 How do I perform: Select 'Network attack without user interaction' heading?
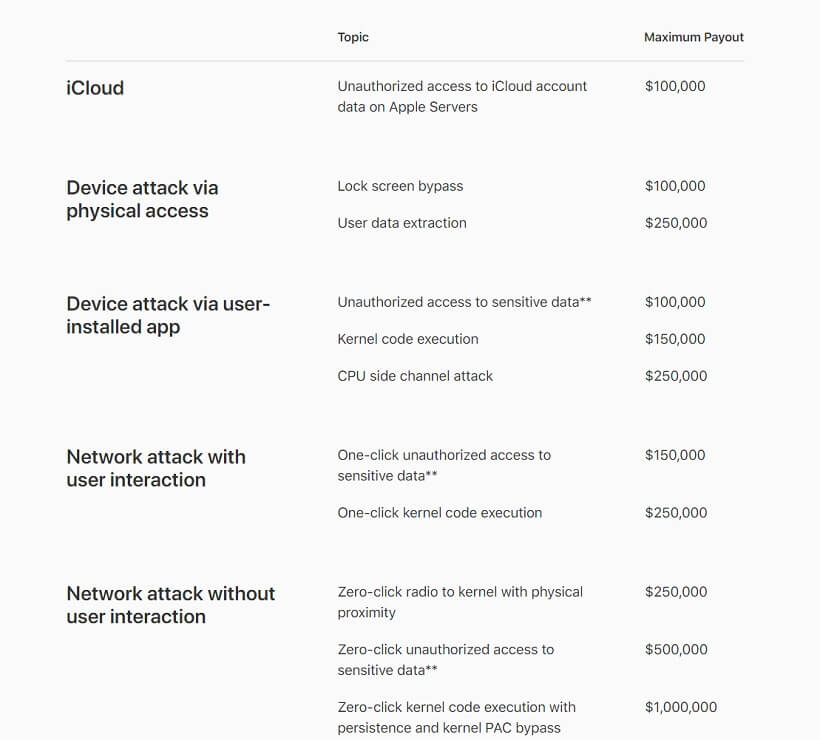(x=170, y=605)
